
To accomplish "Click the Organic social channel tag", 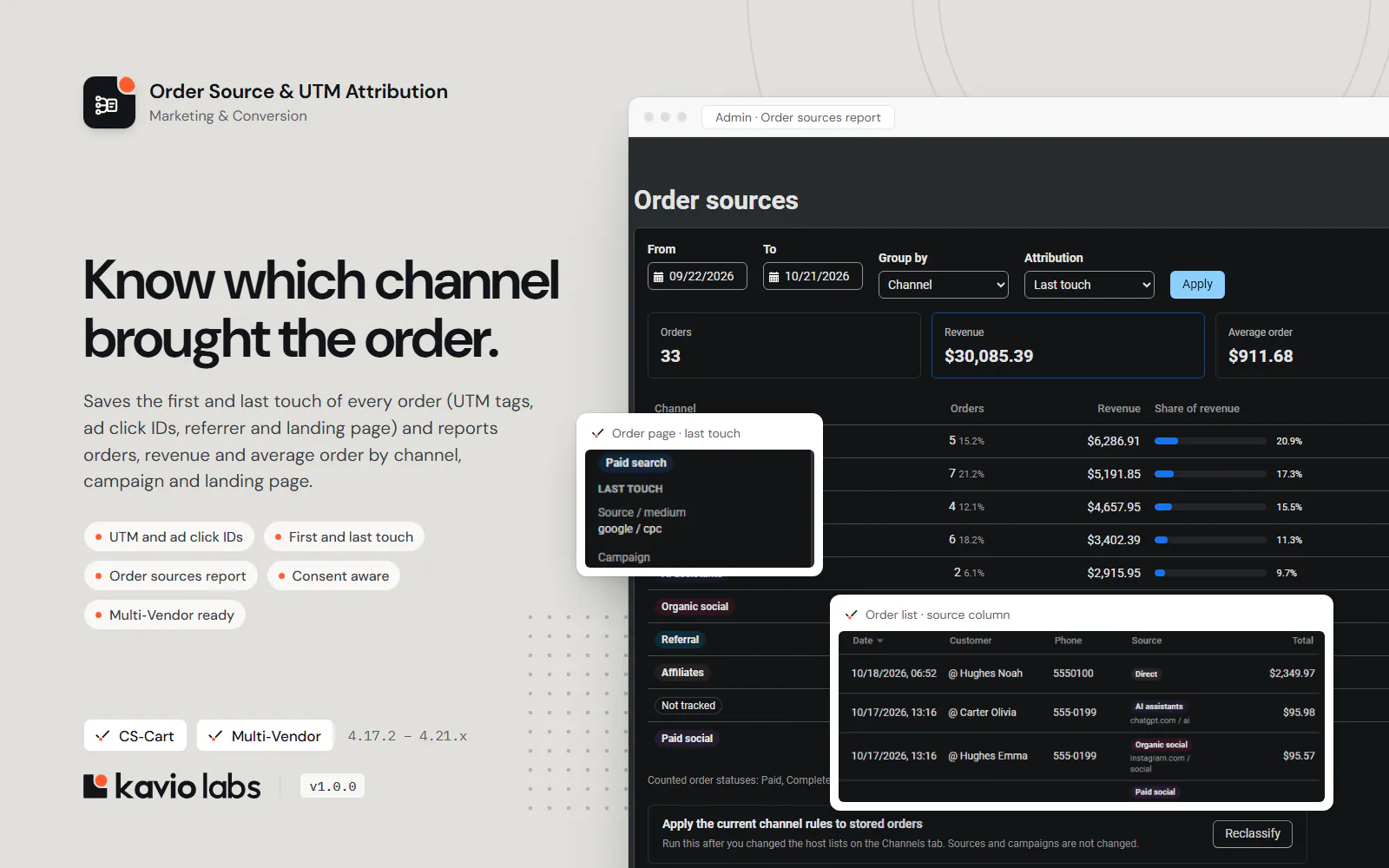I will (x=694, y=607).
